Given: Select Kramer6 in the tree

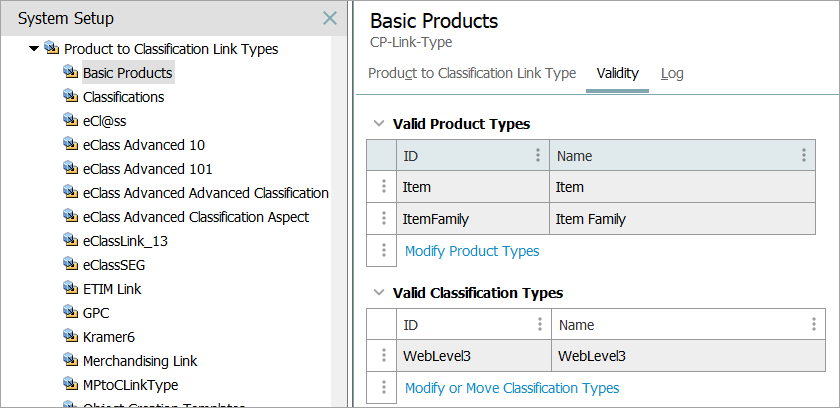Looking at the screenshot, I should (x=109, y=337).
